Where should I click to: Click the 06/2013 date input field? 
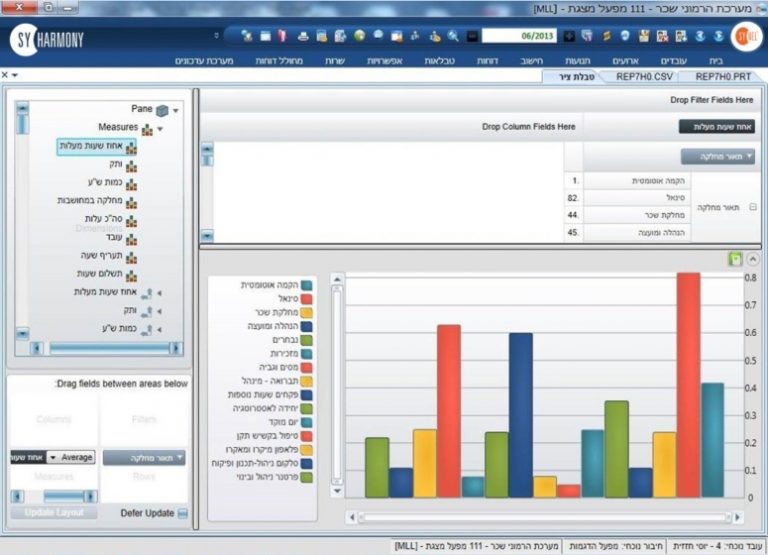point(519,36)
